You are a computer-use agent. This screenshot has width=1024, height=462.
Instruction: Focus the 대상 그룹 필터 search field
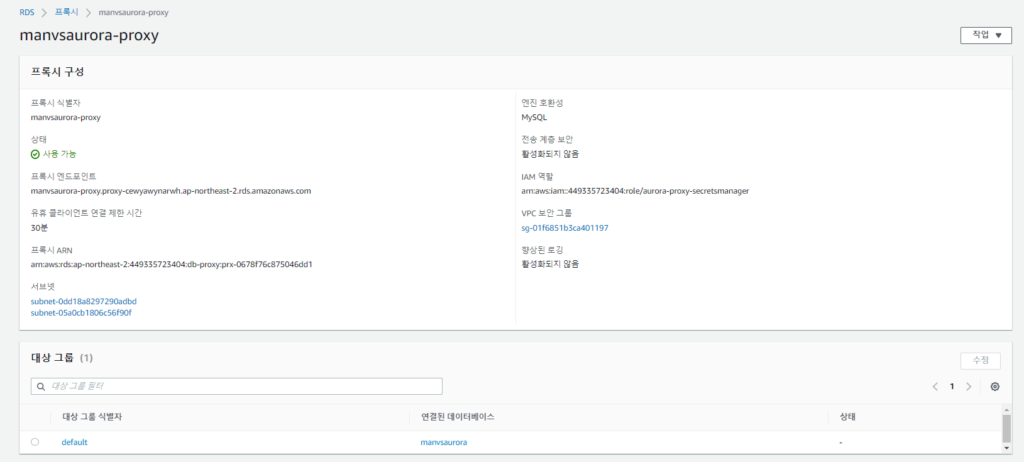(240, 386)
